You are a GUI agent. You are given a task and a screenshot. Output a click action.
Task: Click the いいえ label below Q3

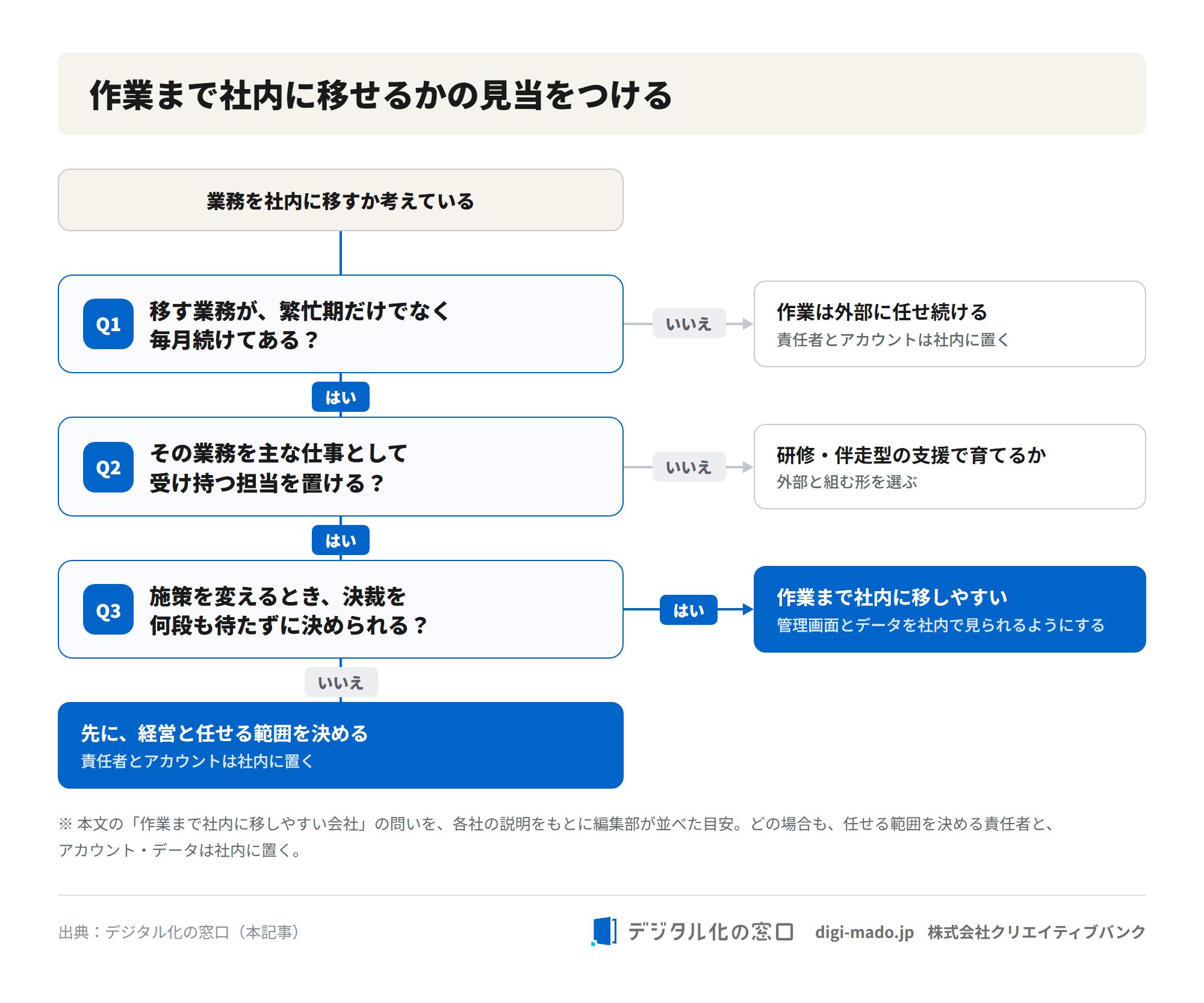(x=341, y=683)
